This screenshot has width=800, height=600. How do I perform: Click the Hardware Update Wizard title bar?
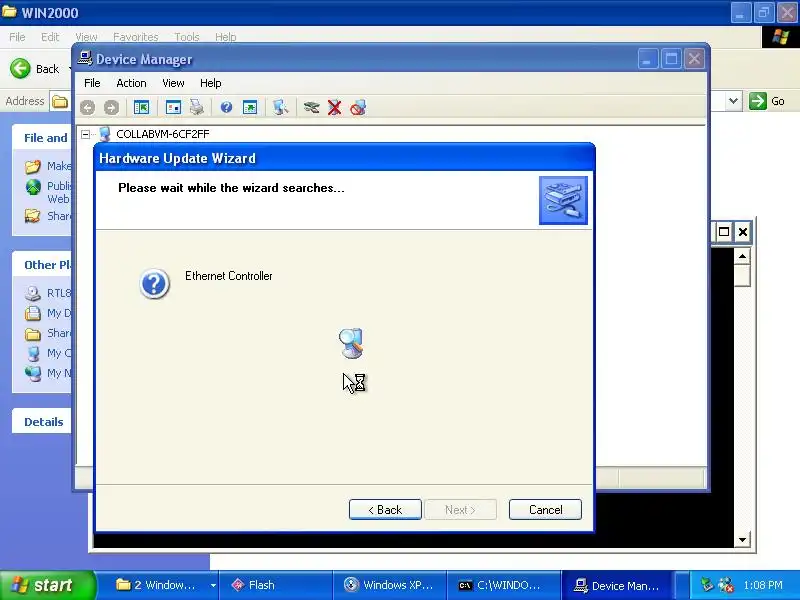(x=344, y=158)
